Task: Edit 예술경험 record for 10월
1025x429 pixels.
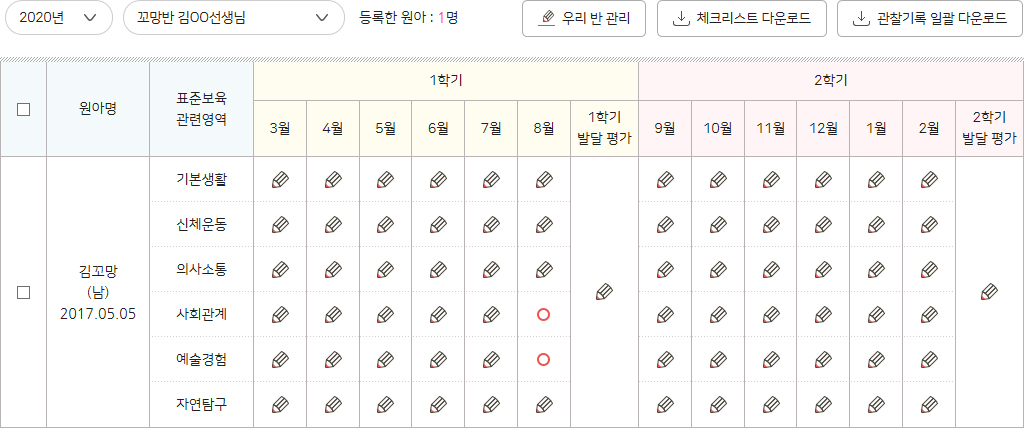Action: [718, 360]
